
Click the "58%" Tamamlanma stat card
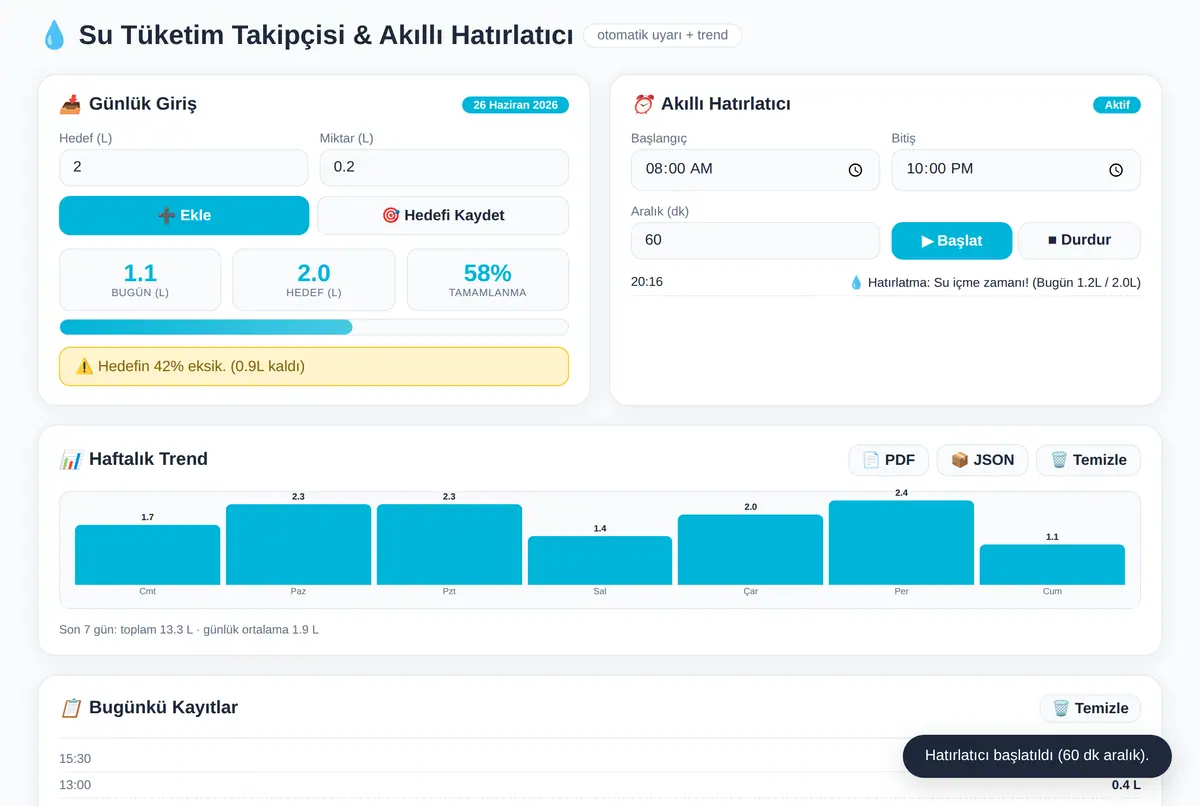pos(488,280)
